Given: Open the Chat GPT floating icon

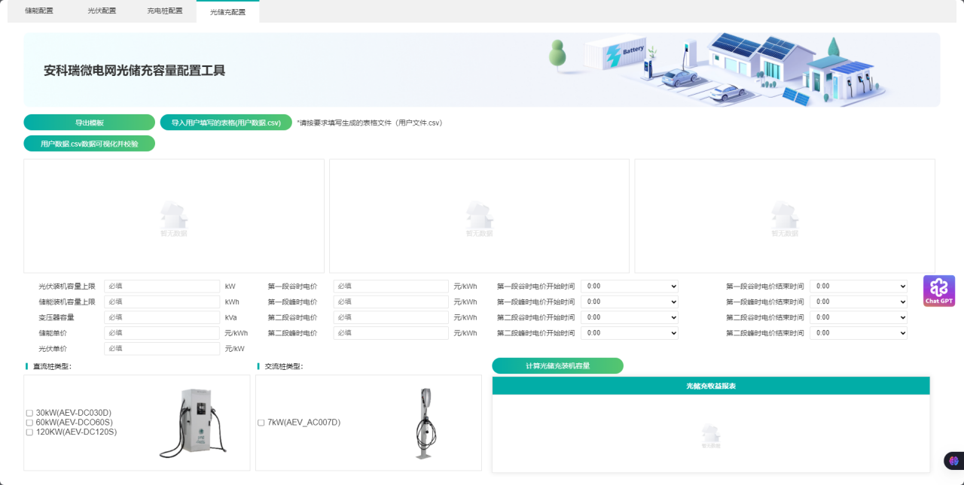Looking at the screenshot, I should coord(938,291).
